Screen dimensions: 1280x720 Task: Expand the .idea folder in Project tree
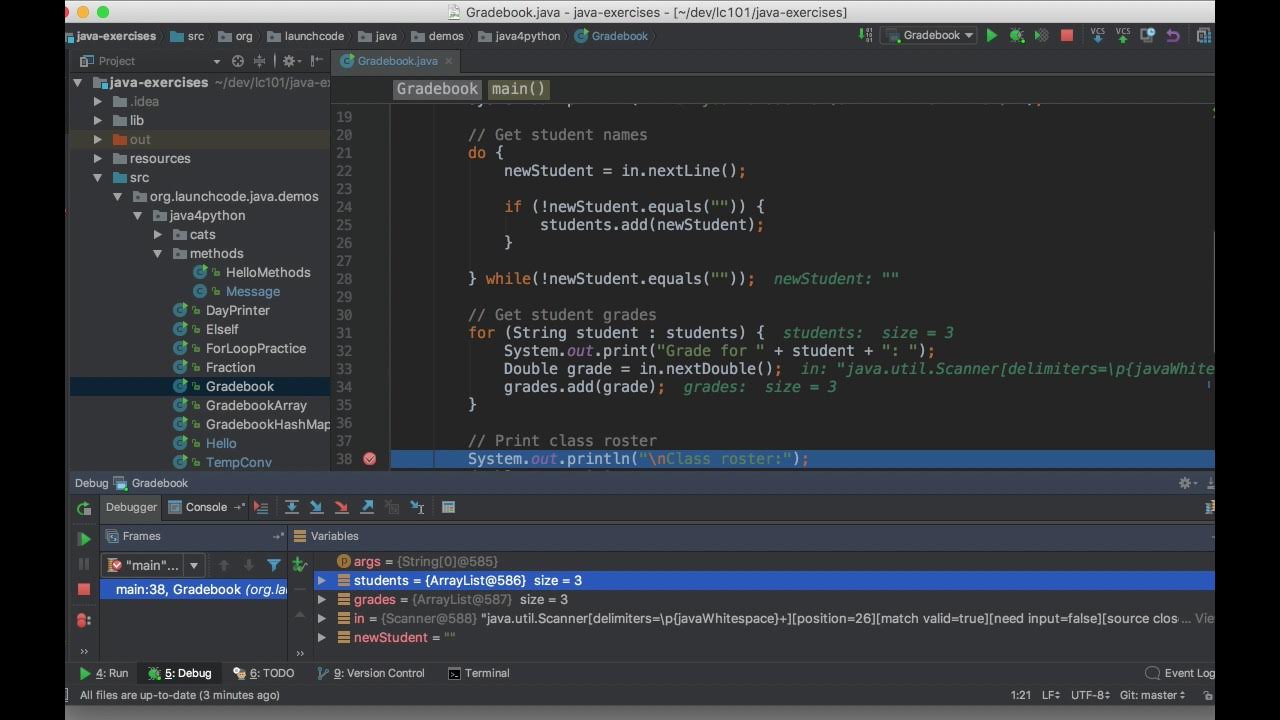click(x=98, y=101)
